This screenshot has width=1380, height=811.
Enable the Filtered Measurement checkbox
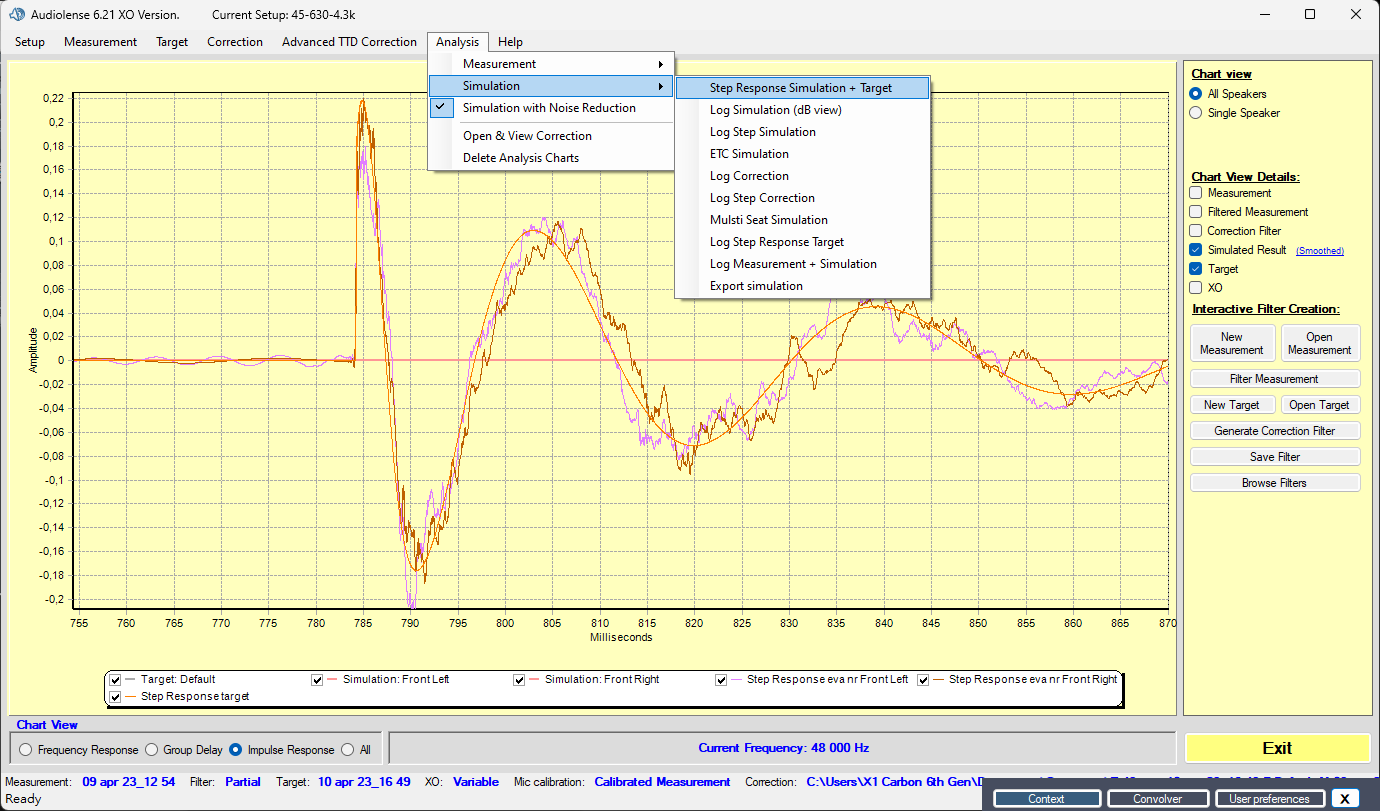(x=1196, y=212)
